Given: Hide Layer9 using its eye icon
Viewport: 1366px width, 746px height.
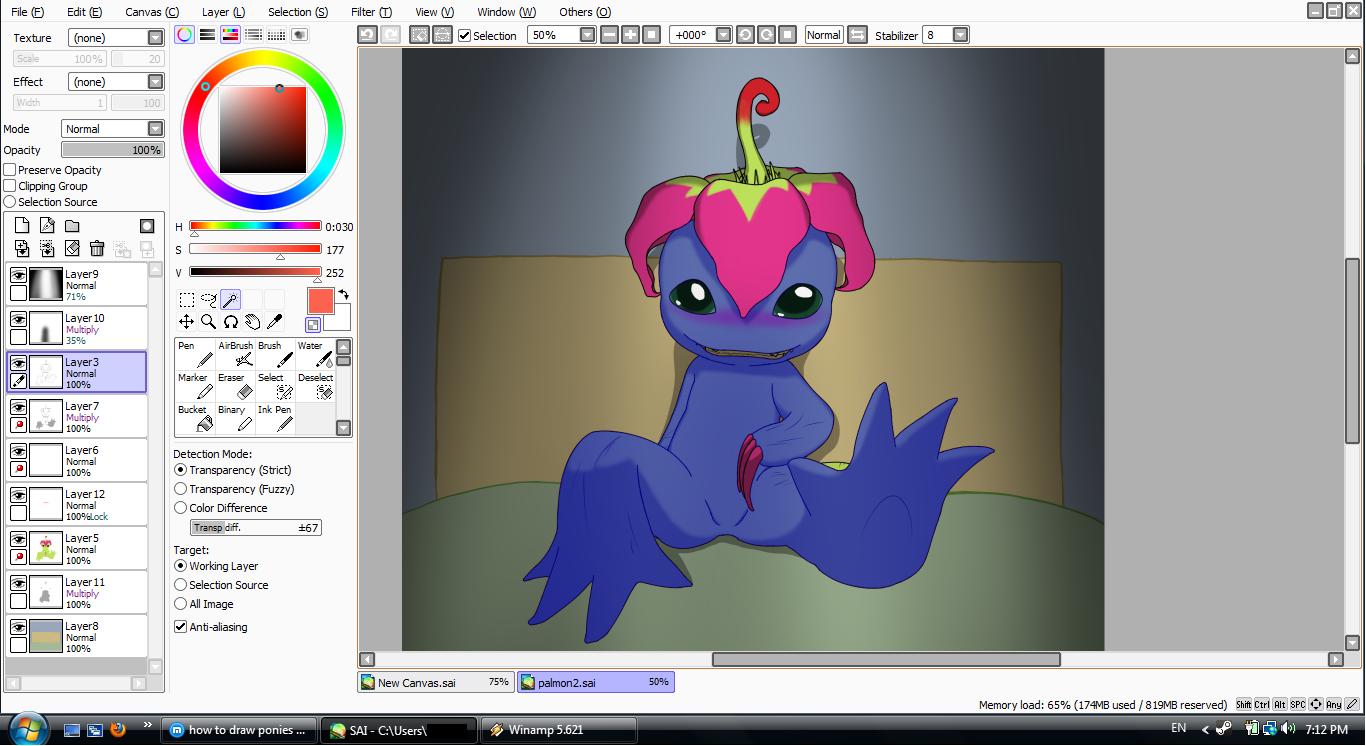Looking at the screenshot, I should (x=18, y=275).
